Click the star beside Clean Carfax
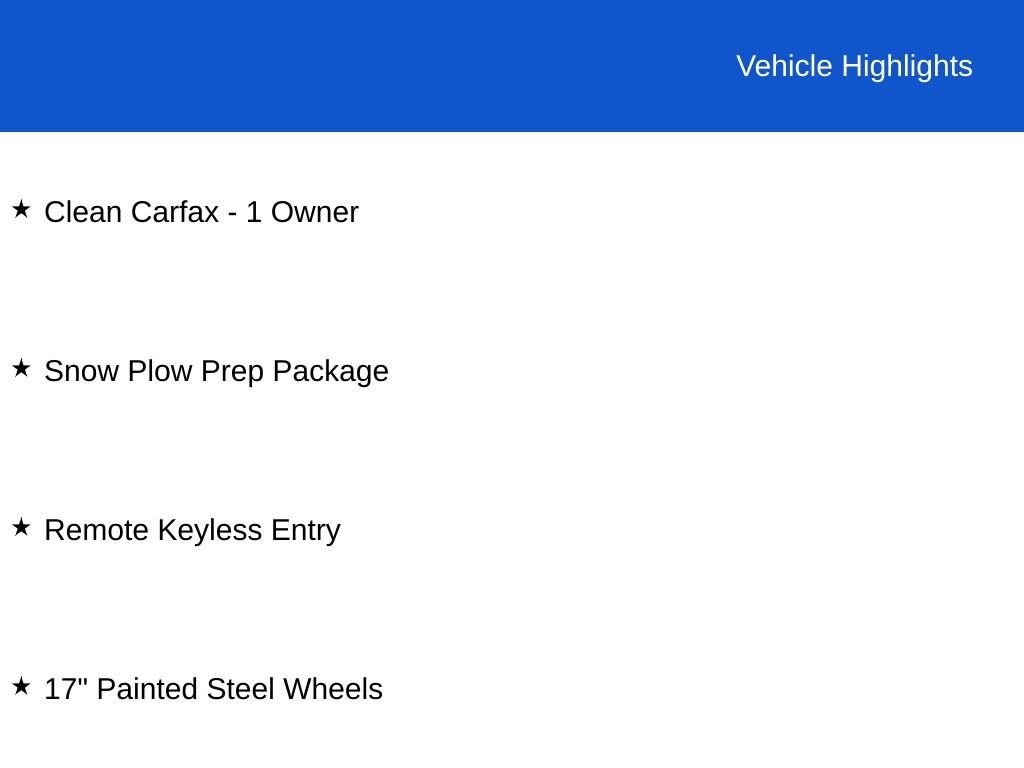1024x768 pixels. point(21,210)
